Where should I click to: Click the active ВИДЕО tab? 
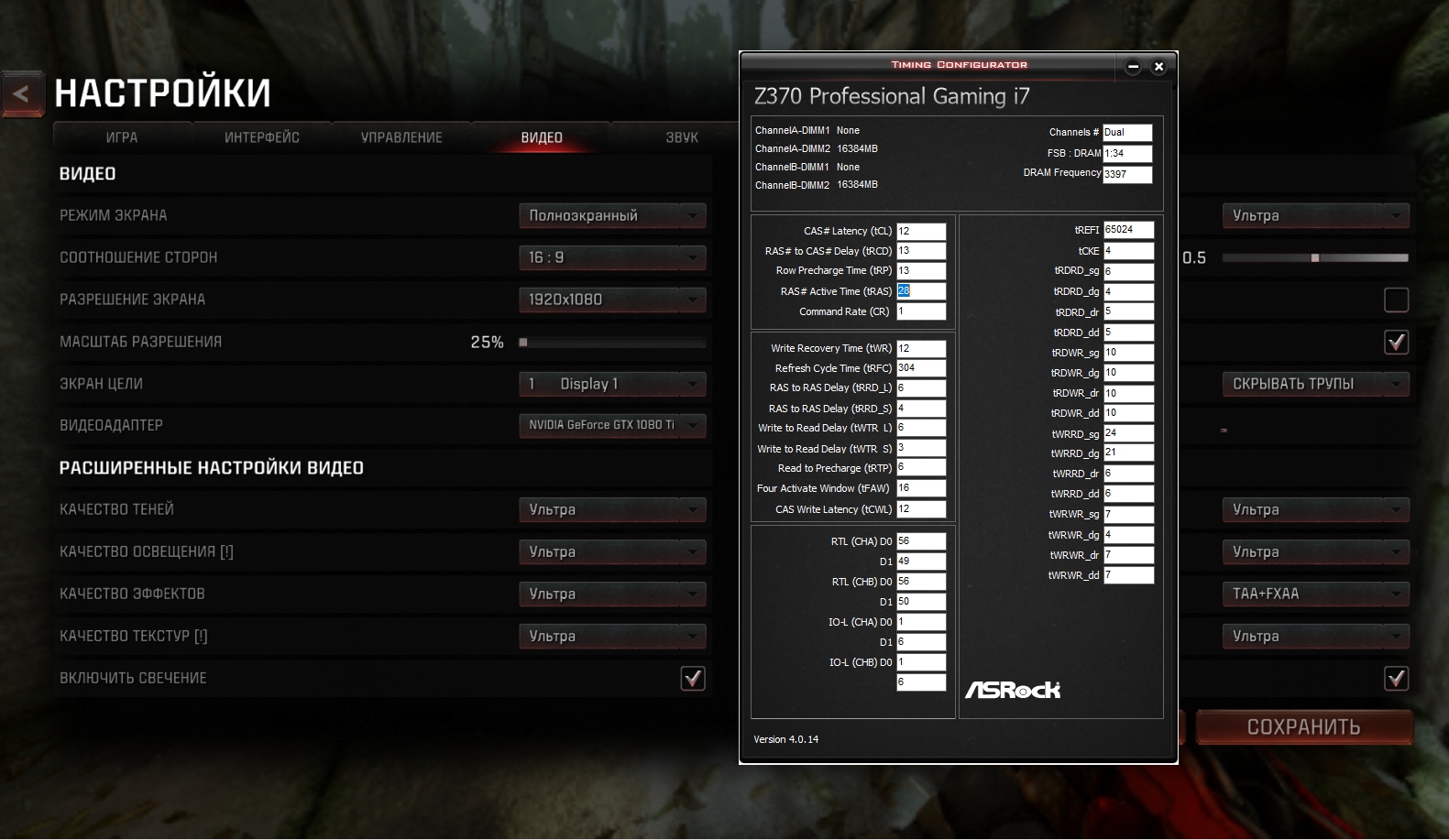coord(542,137)
